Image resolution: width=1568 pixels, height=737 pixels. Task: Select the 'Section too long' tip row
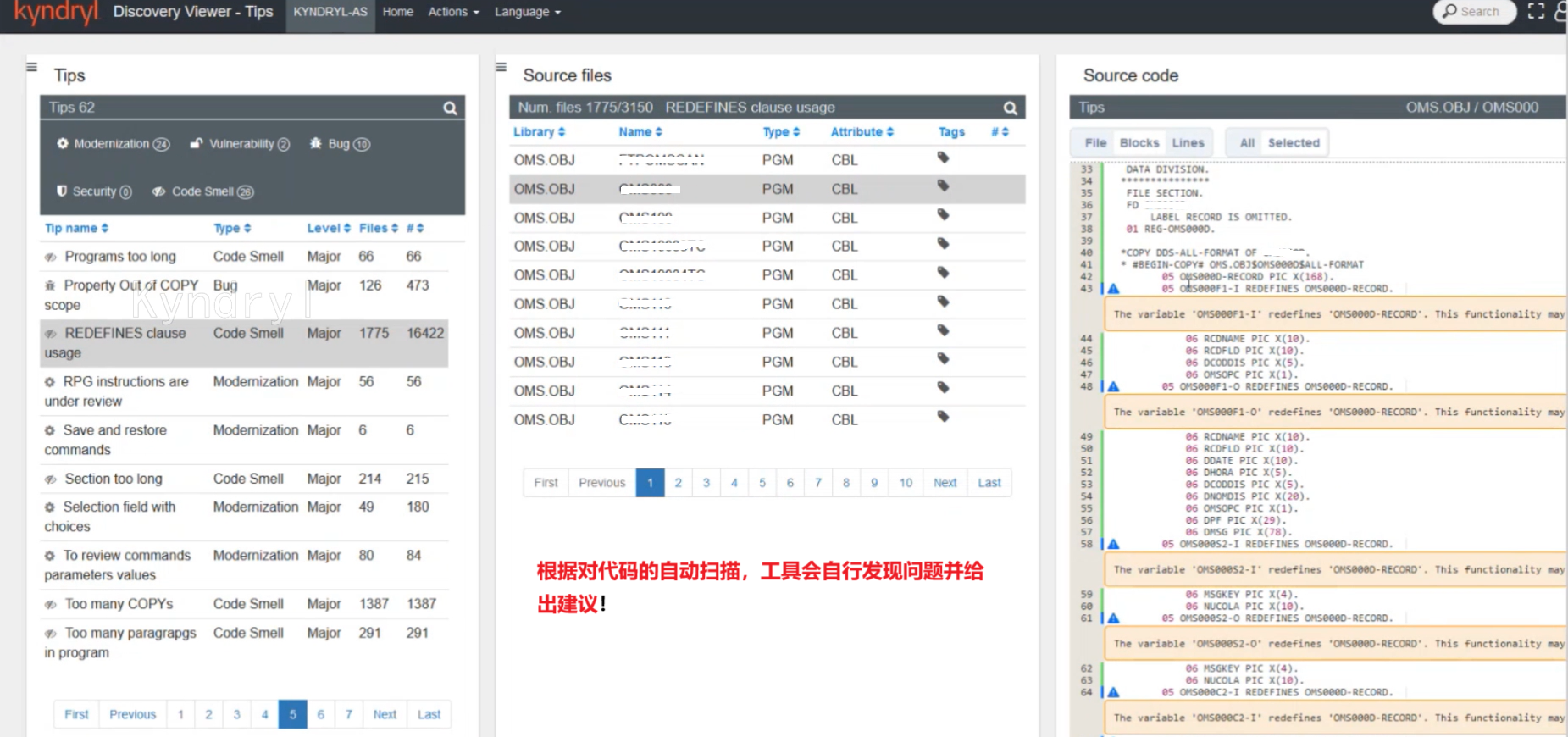click(x=244, y=479)
